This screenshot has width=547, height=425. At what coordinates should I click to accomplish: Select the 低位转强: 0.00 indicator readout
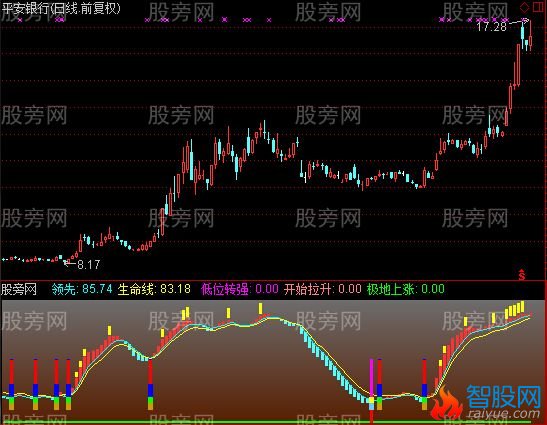point(240,289)
